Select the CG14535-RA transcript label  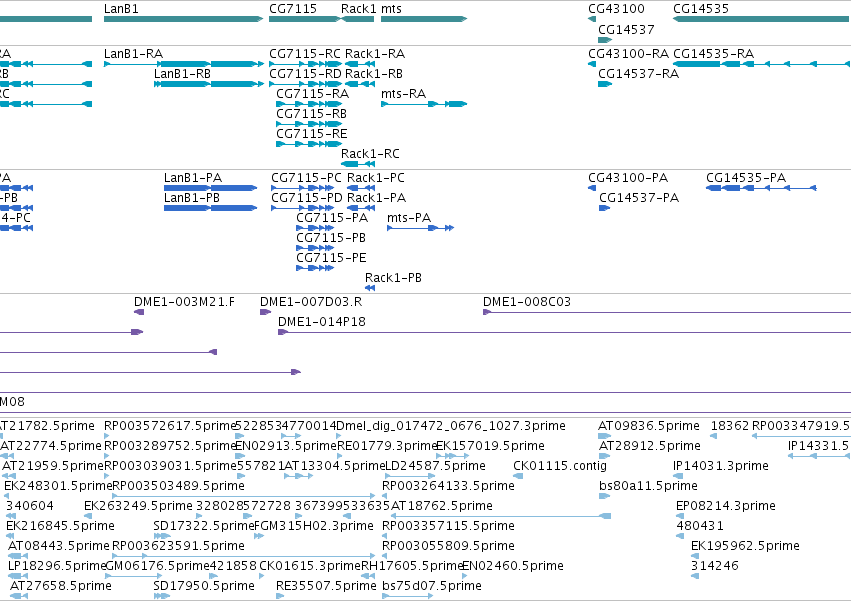click(x=713, y=54)
